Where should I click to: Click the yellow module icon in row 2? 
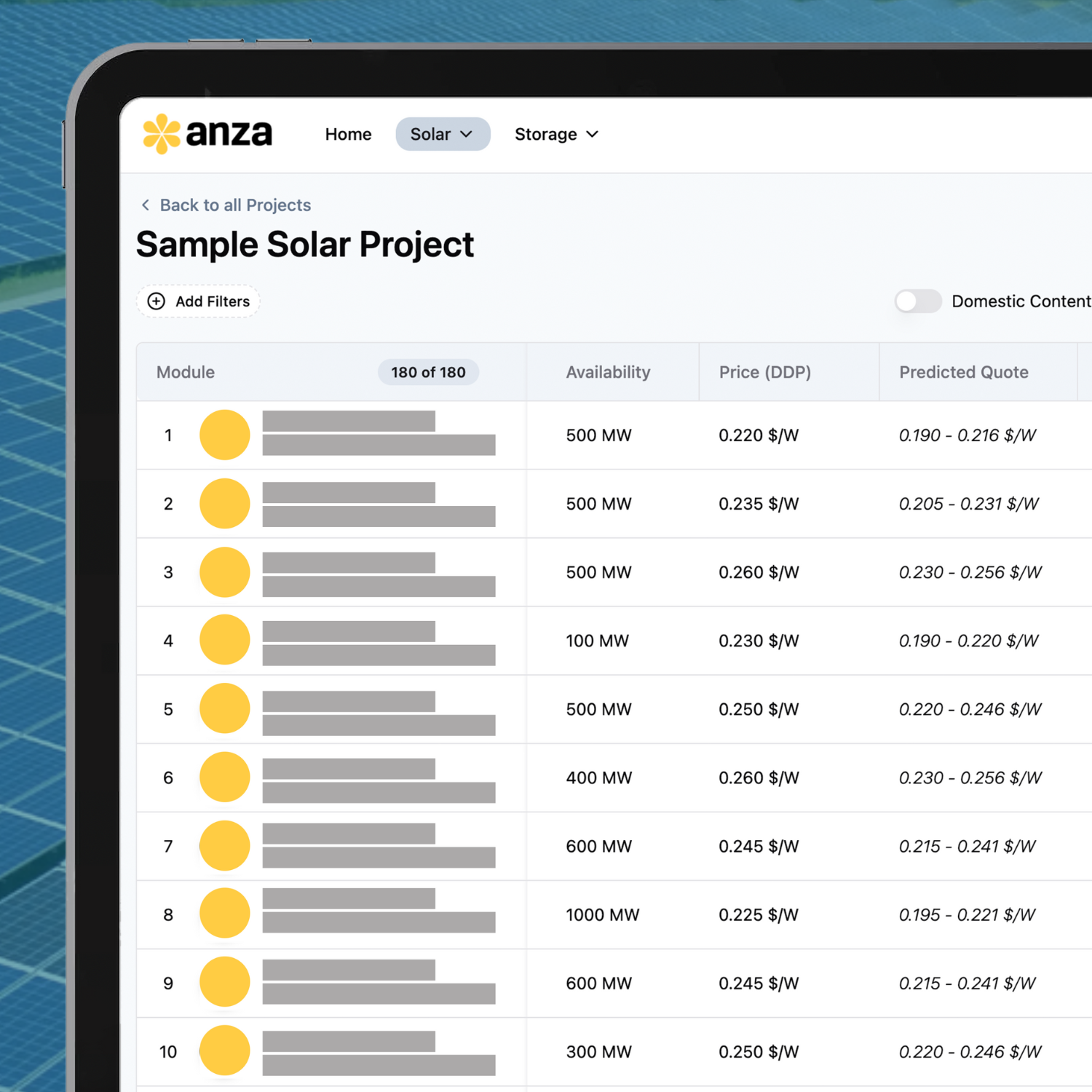click(225, 503)
